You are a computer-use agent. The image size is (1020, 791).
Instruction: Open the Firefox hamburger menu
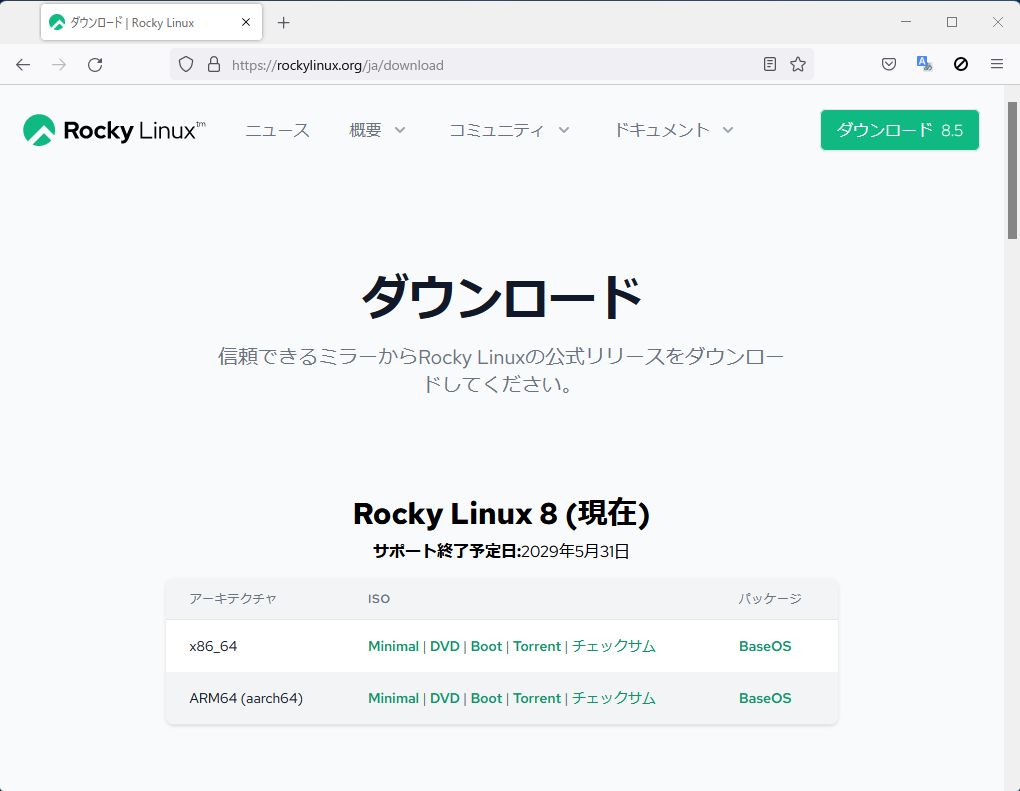pos(996,65)
